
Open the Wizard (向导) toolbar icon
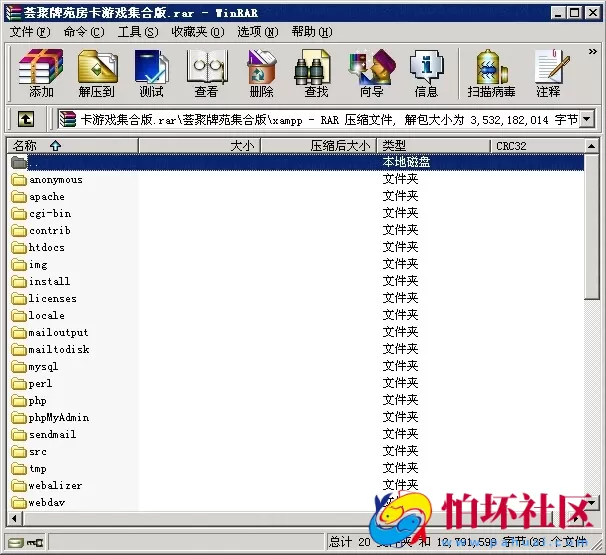(x=372, y=73)
